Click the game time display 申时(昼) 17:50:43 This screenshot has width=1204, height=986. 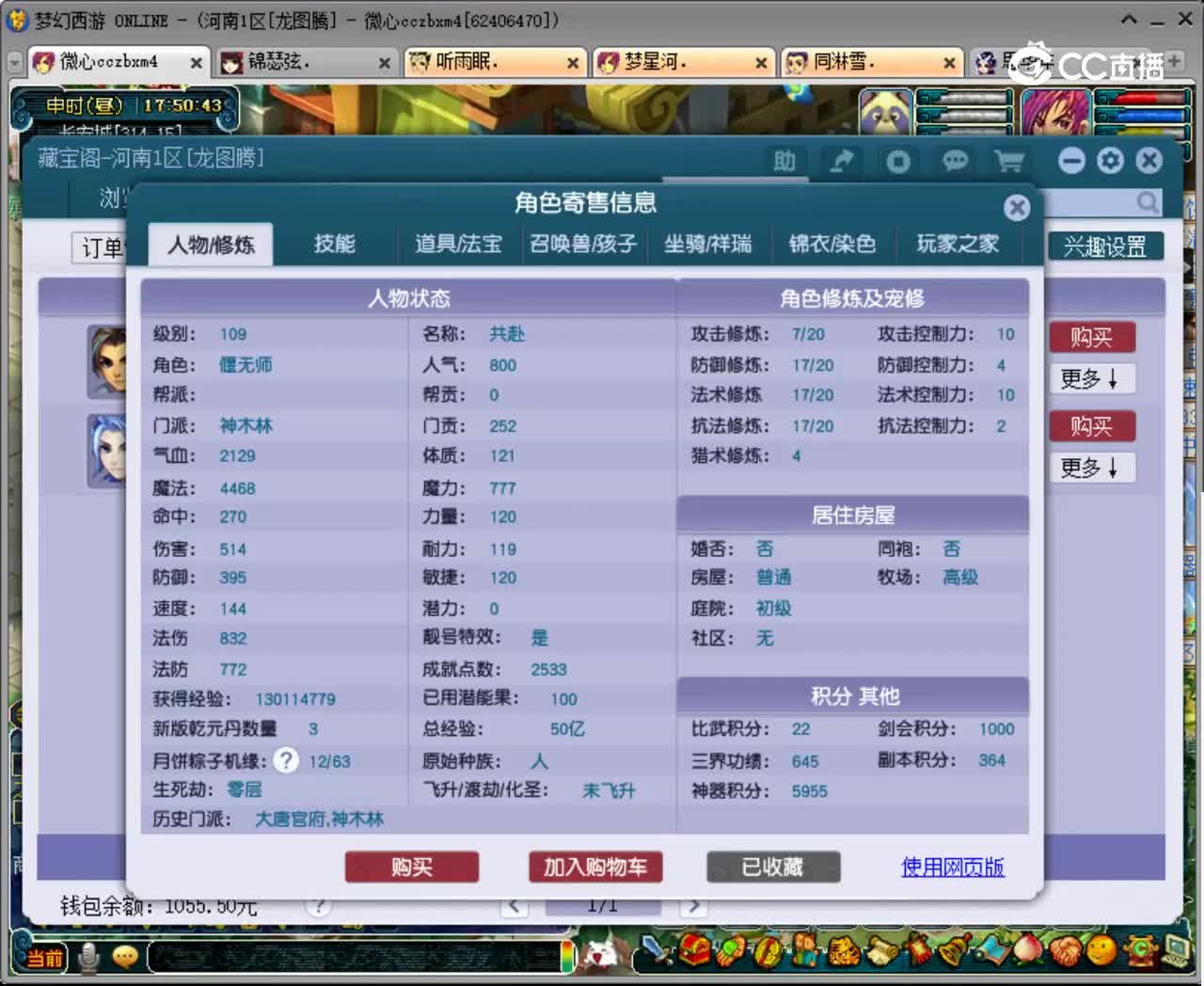pyautogui.click(x=133, y=105)
